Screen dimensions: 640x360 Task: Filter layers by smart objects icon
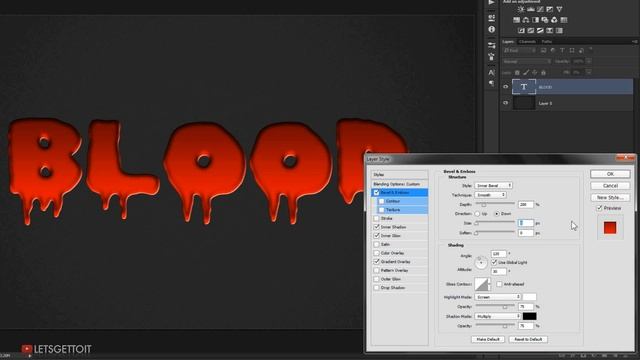click(x=581, y=50)
